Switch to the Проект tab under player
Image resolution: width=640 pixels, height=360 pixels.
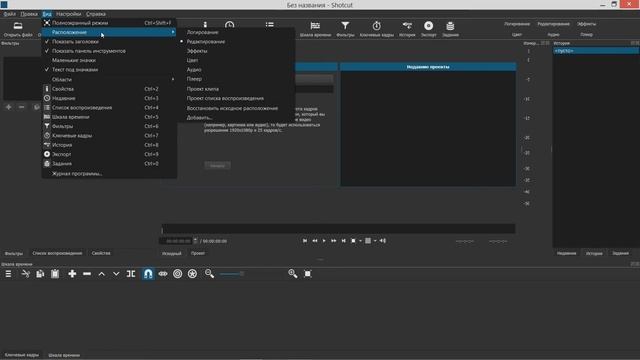click(198, 253)
